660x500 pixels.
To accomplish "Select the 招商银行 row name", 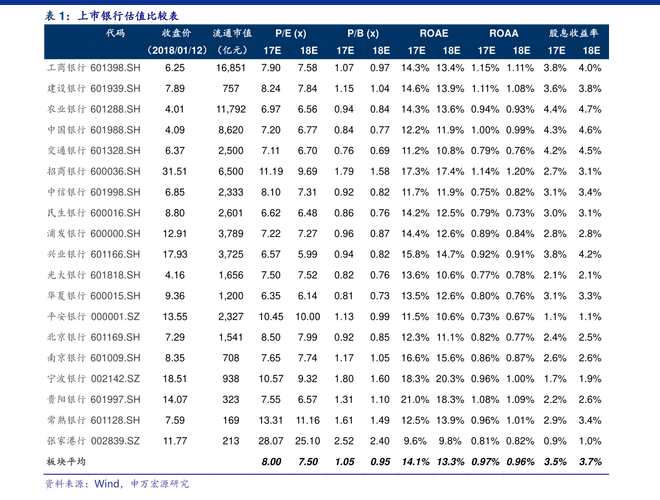I will 67,172.
